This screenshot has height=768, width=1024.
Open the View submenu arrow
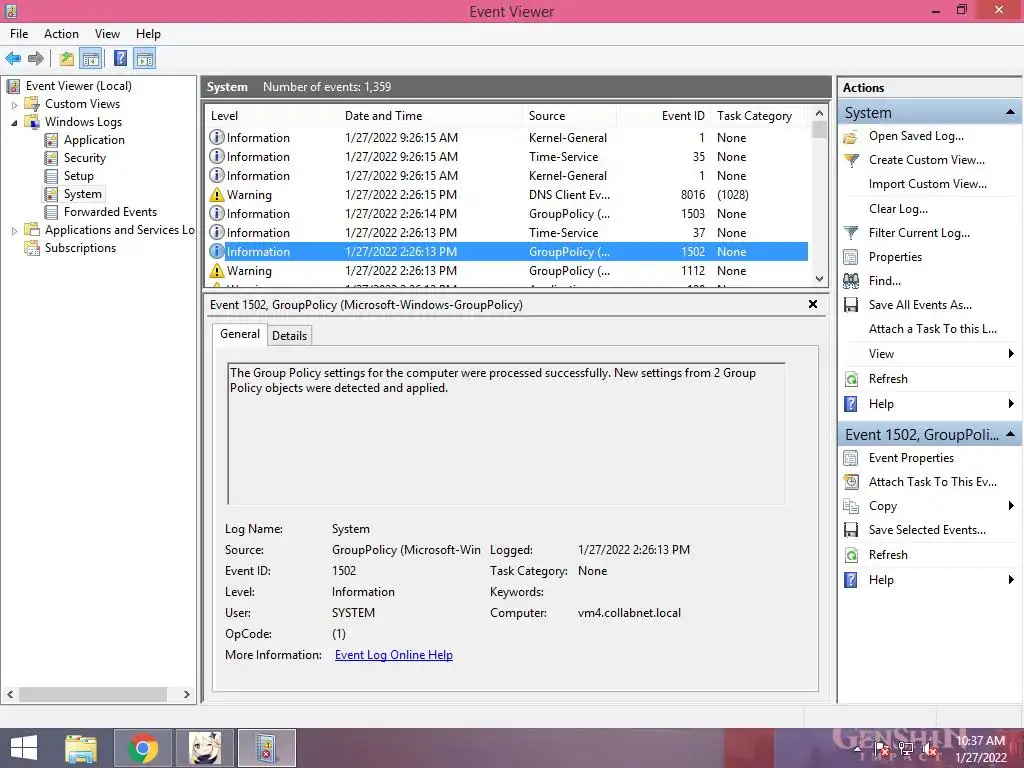1011,354
